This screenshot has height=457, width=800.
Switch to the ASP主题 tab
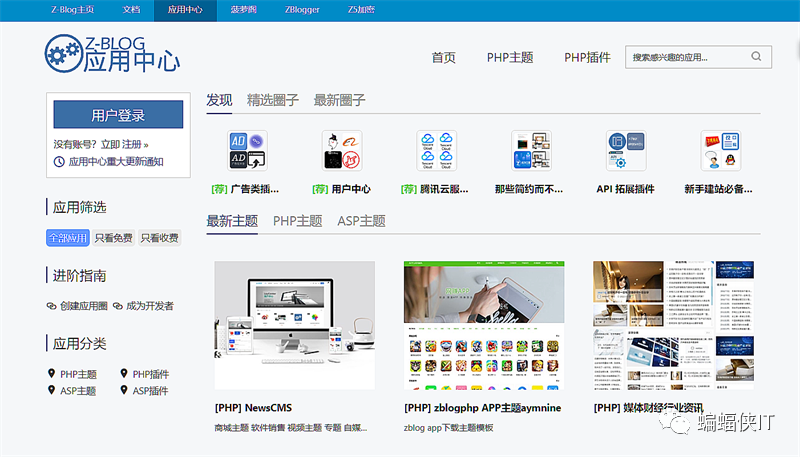point(361,221)
